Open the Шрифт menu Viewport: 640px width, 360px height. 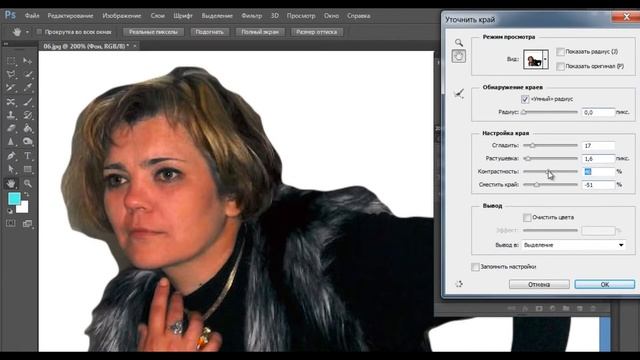[183, 16]
